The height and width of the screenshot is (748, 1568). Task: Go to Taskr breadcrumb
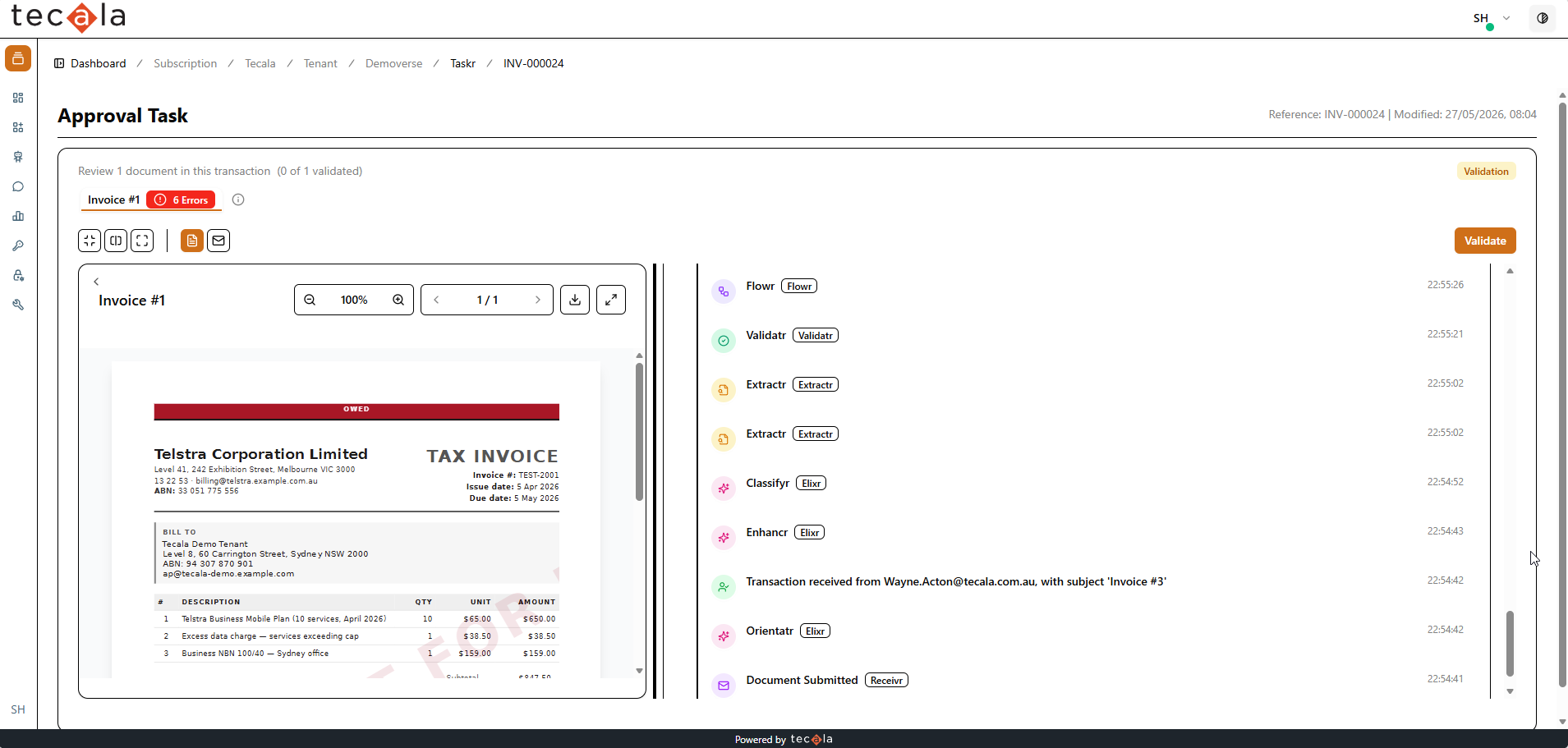[x=463, y=63]
